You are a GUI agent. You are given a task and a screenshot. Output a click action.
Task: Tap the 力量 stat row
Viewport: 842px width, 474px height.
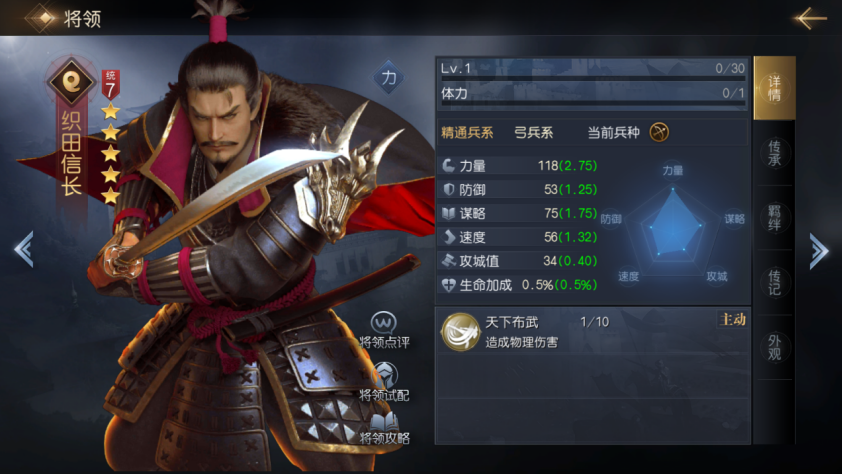pos(519,165)
